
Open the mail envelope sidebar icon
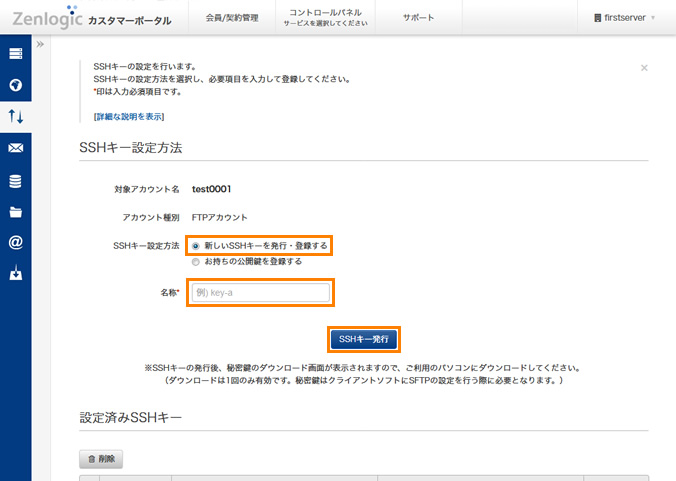[x=16, y=148]
